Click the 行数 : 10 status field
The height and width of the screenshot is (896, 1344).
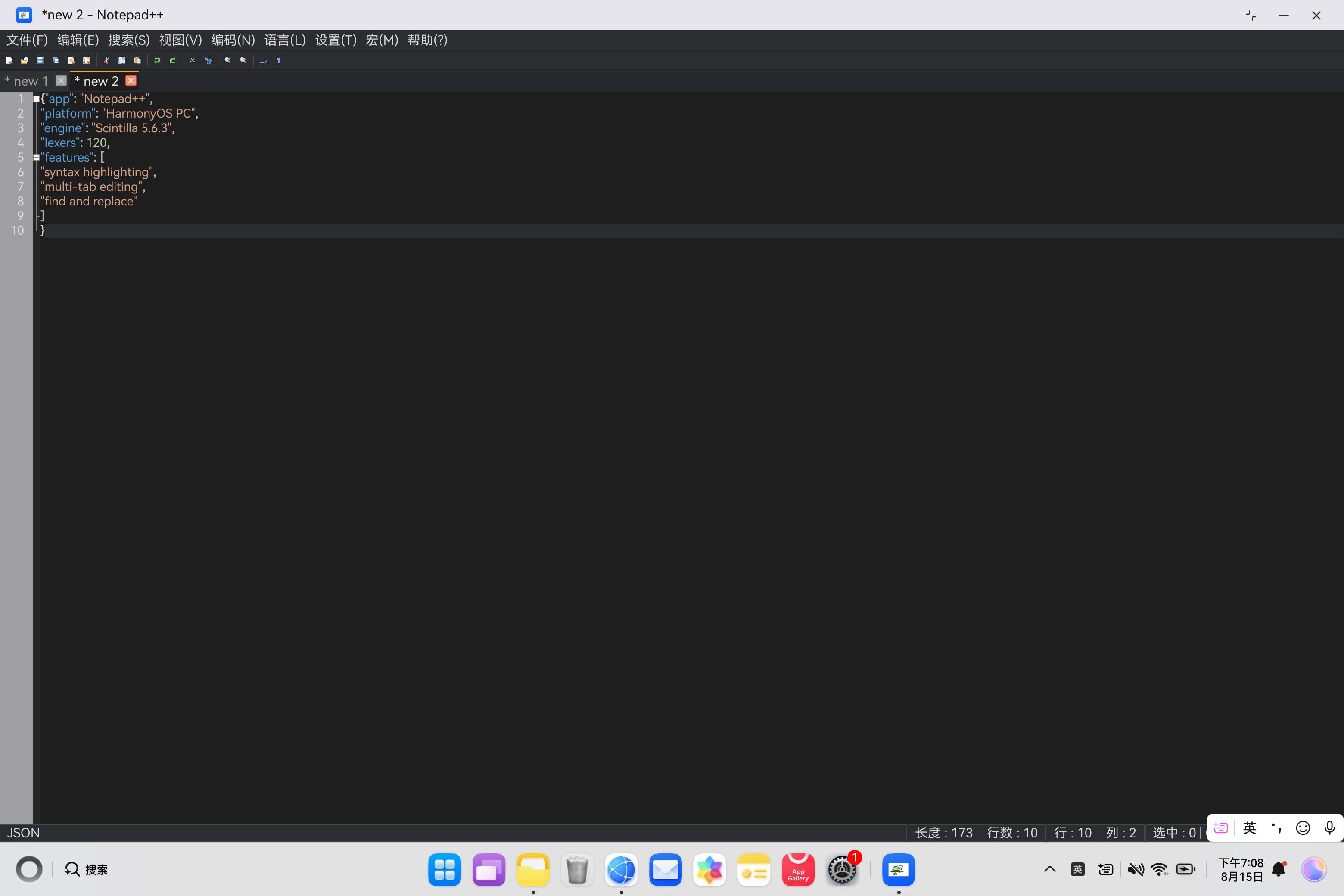[1012, 833]
